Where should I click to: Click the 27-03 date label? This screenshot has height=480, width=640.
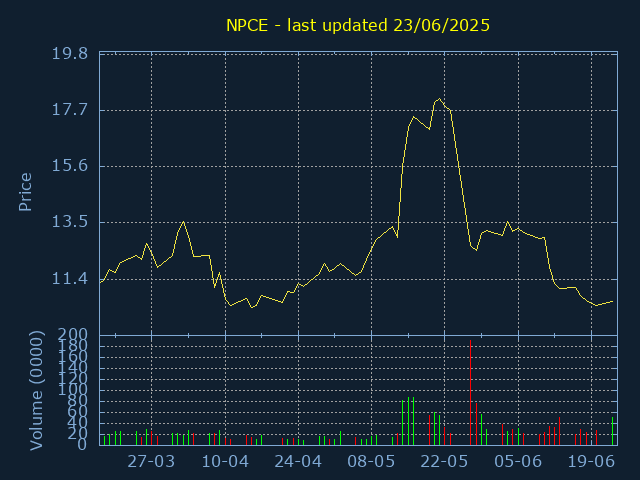pyautogui.click(x=151, y=462)
